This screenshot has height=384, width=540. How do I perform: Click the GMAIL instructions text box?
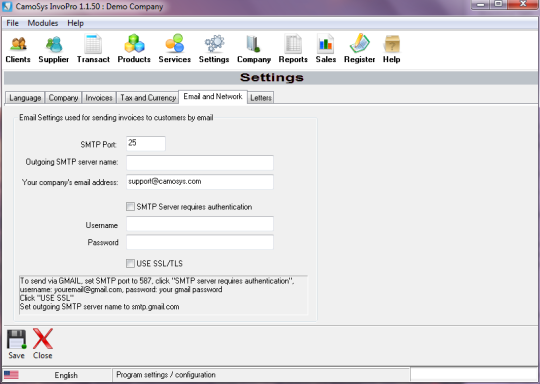pyautogui.click(x=163, y=294)
